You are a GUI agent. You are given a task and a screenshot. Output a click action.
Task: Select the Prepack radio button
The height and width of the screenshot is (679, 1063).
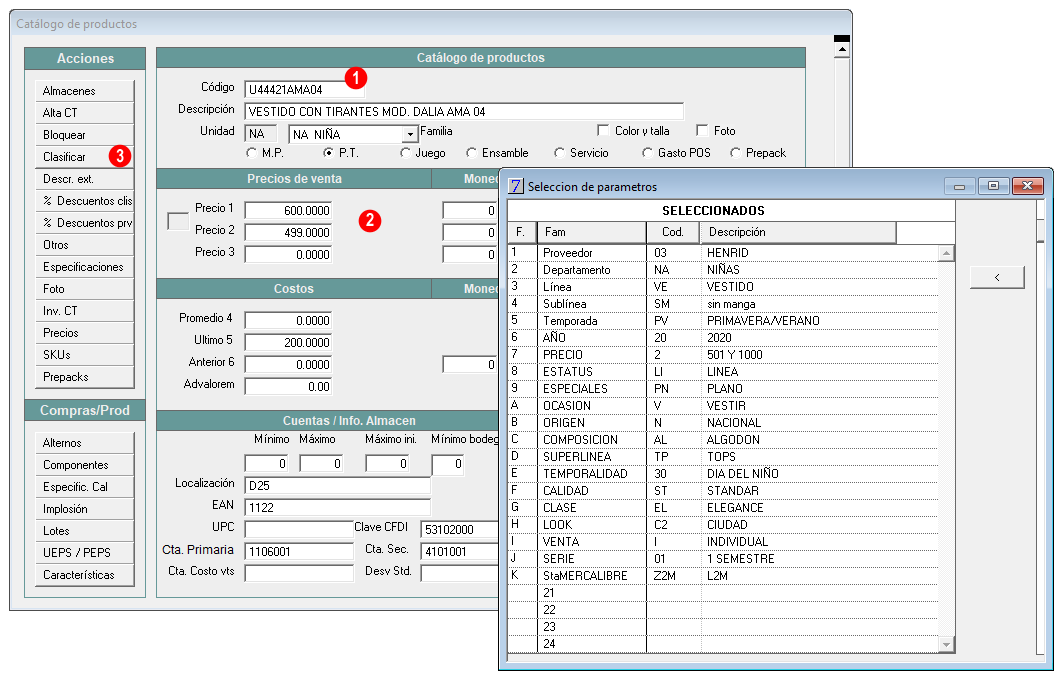736,153
